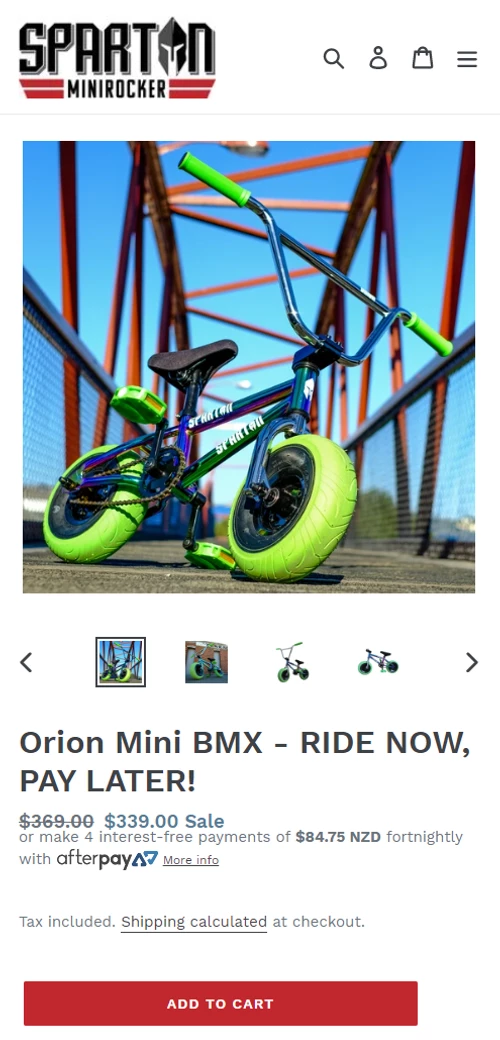500x1040 pixels.
Task: Click the Orion Mini BMX product title
Action: tap(245, 761)
